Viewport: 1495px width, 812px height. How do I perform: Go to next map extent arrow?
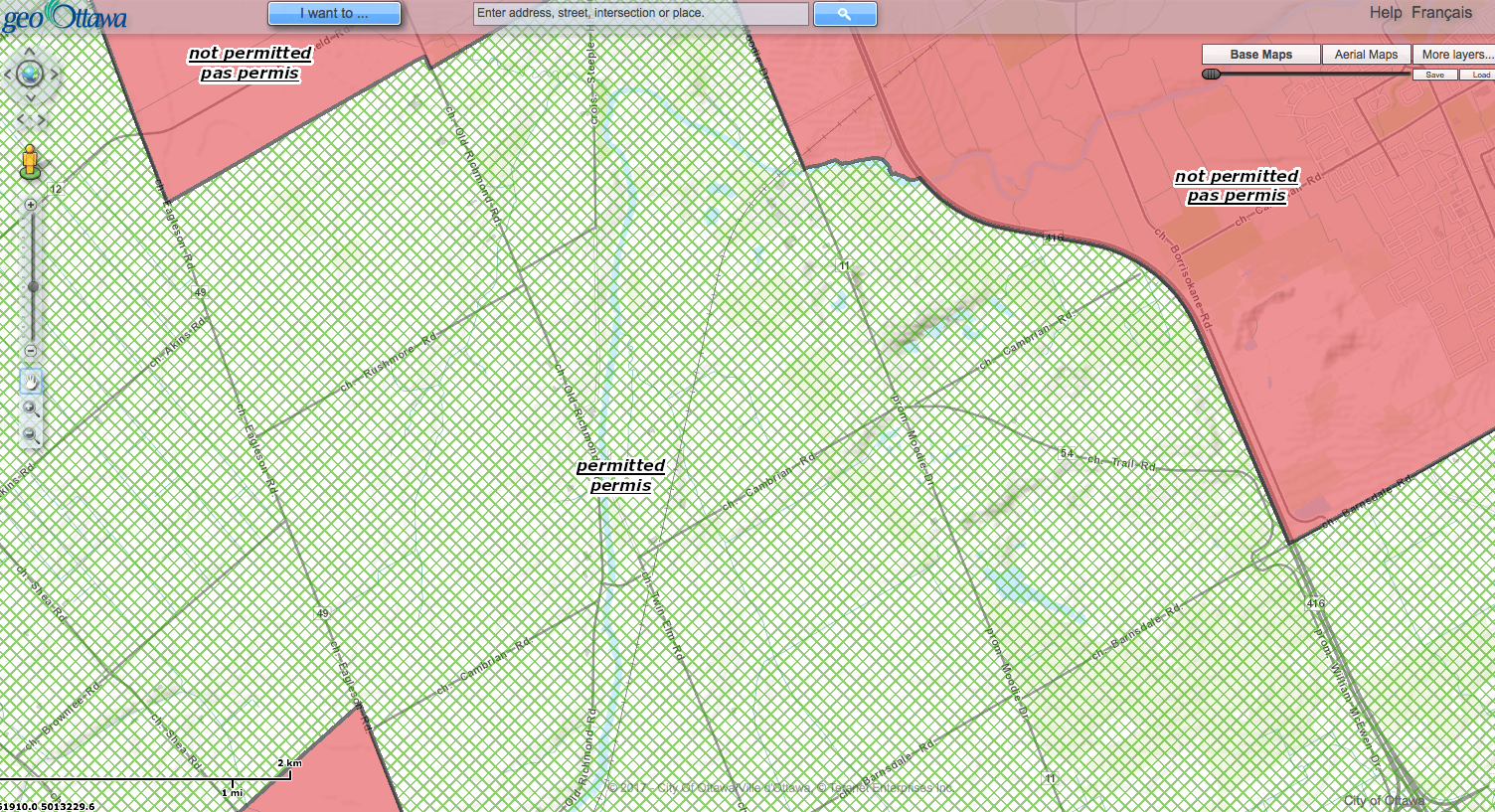[x=40, y=120]
